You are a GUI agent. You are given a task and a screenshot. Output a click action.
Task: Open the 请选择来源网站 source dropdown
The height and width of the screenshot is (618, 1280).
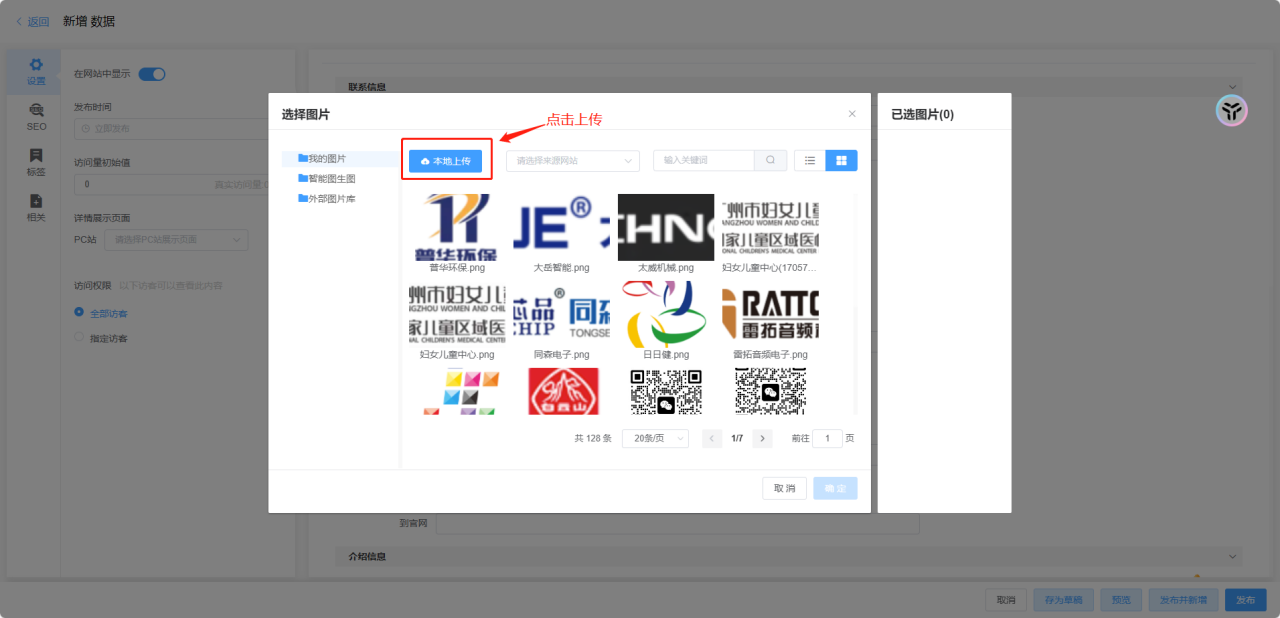click(x=573, y=160)
